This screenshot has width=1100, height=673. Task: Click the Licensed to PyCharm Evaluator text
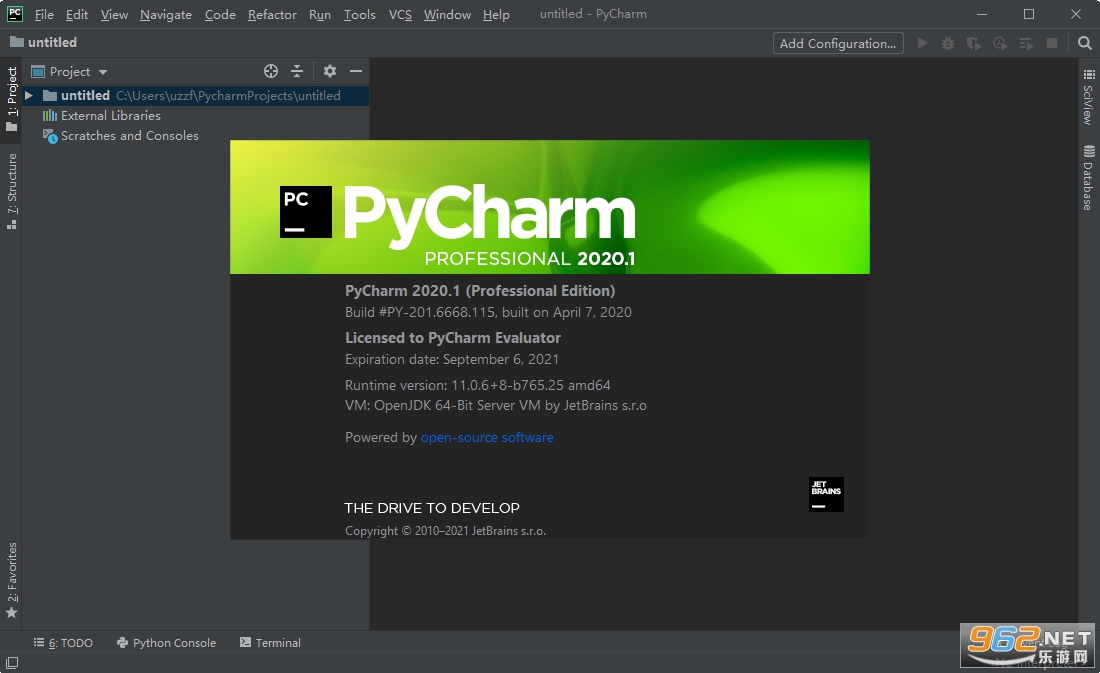click(x=452, y=338)
